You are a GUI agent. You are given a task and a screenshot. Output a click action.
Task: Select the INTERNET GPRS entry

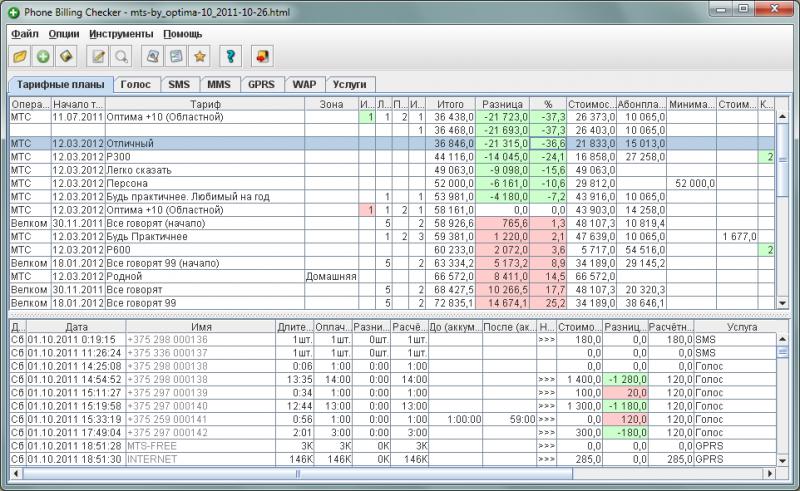(393, 459)
